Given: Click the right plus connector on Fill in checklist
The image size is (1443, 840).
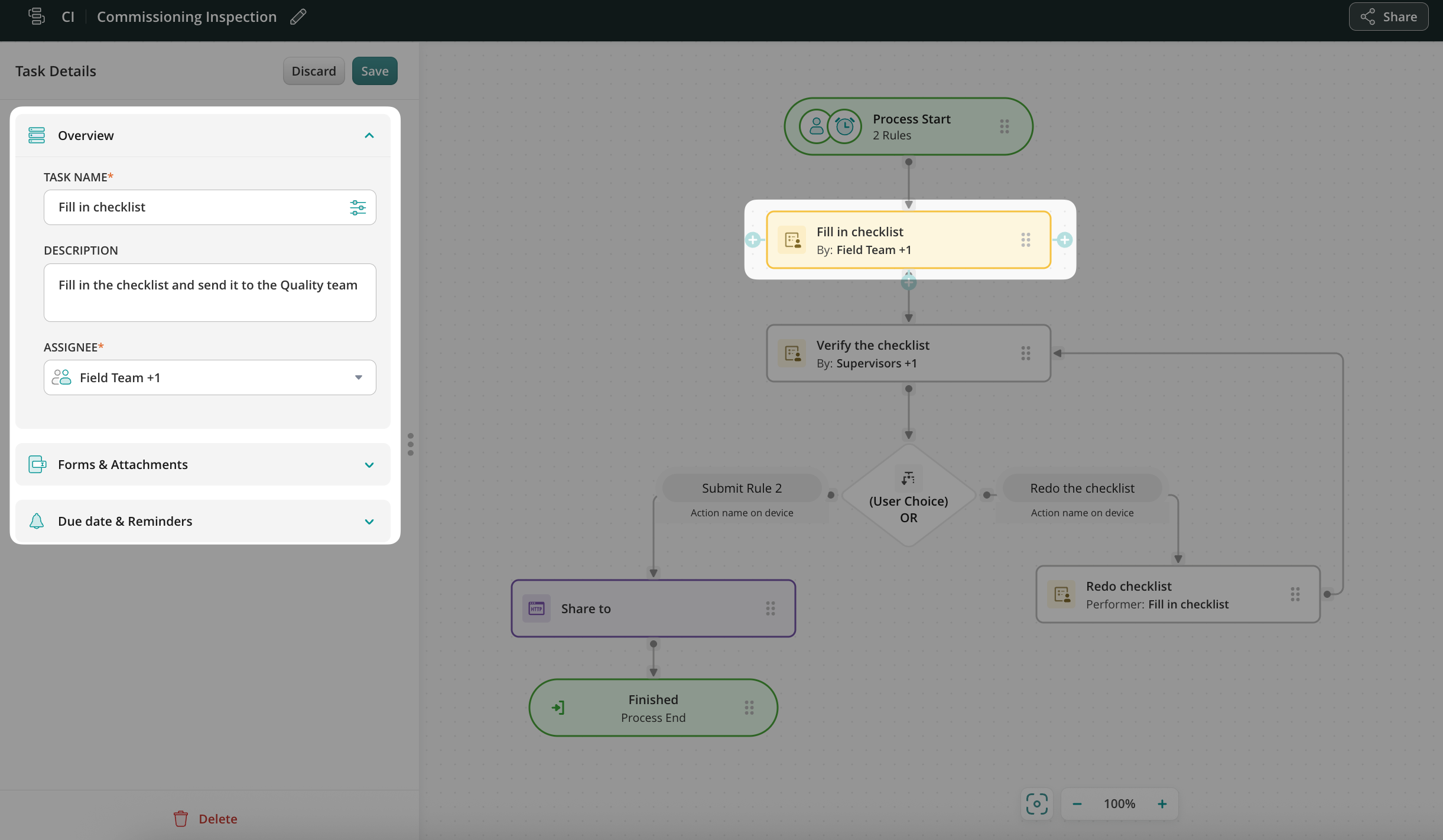Looking at the screenshot, I should (1064, 240).
